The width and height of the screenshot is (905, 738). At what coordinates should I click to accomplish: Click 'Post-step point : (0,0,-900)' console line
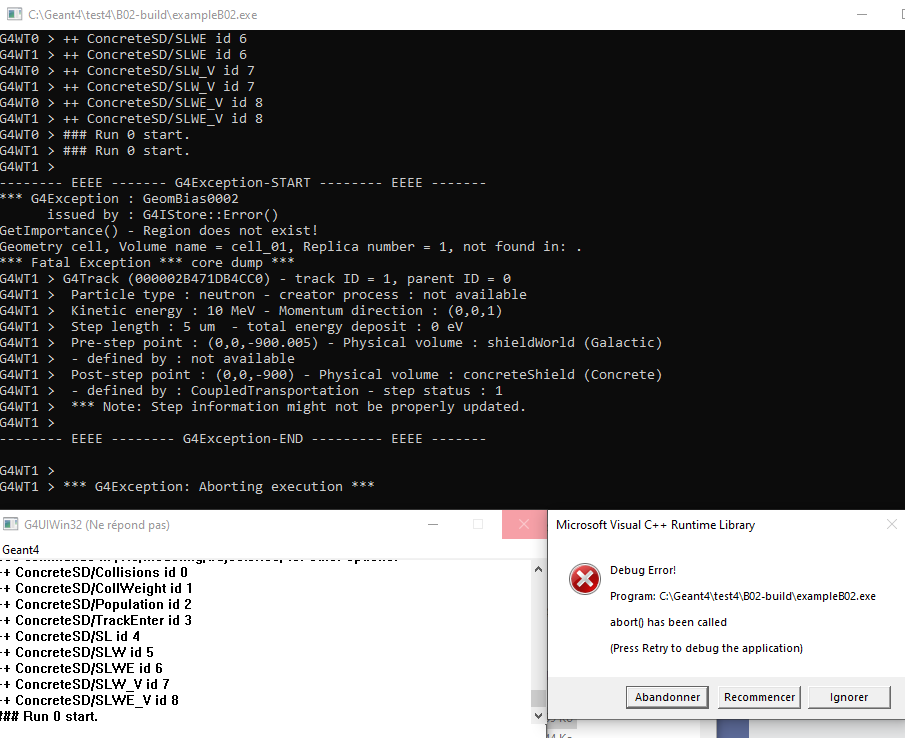click(x=331, y=374)
